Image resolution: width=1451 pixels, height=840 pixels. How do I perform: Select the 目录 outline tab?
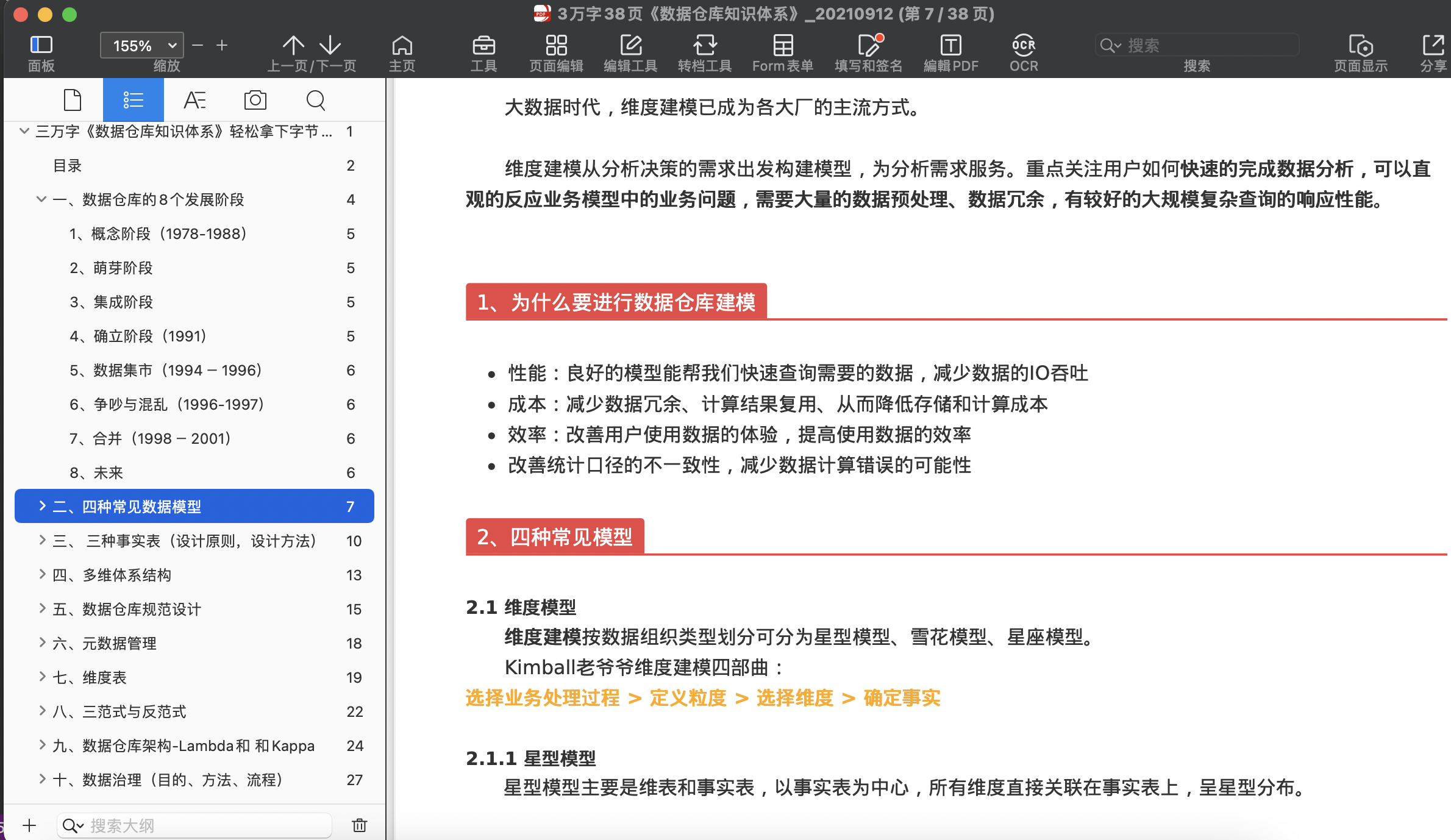click(x=68, y=165)
